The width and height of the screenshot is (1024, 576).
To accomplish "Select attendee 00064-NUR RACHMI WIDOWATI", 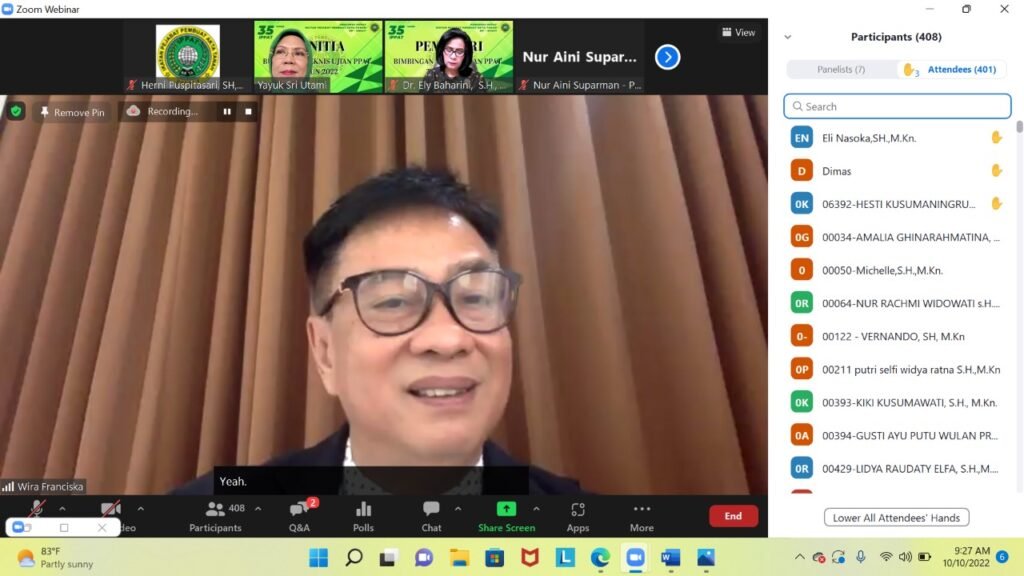I will (x=899, y=303).
